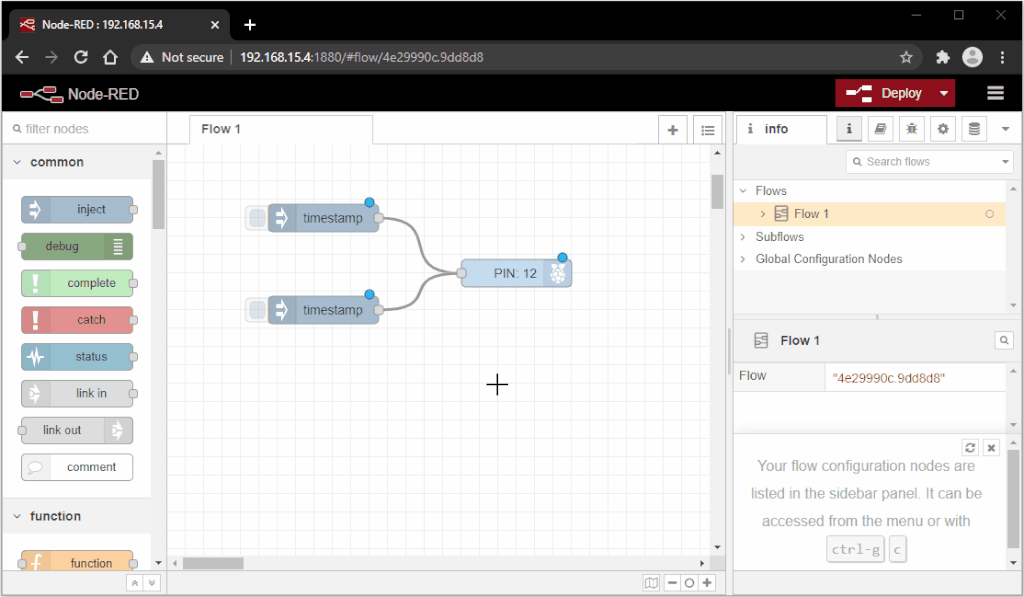
Task: Trigger the upper timestamp inject button
Action: point(257,218)
